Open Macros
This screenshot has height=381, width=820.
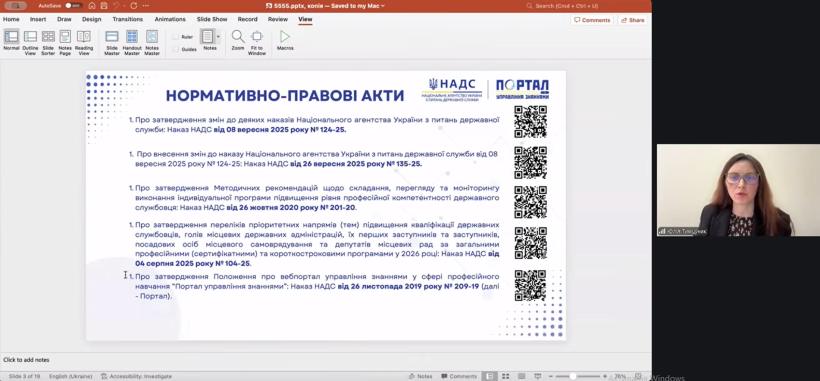click(x=285, y=40)
